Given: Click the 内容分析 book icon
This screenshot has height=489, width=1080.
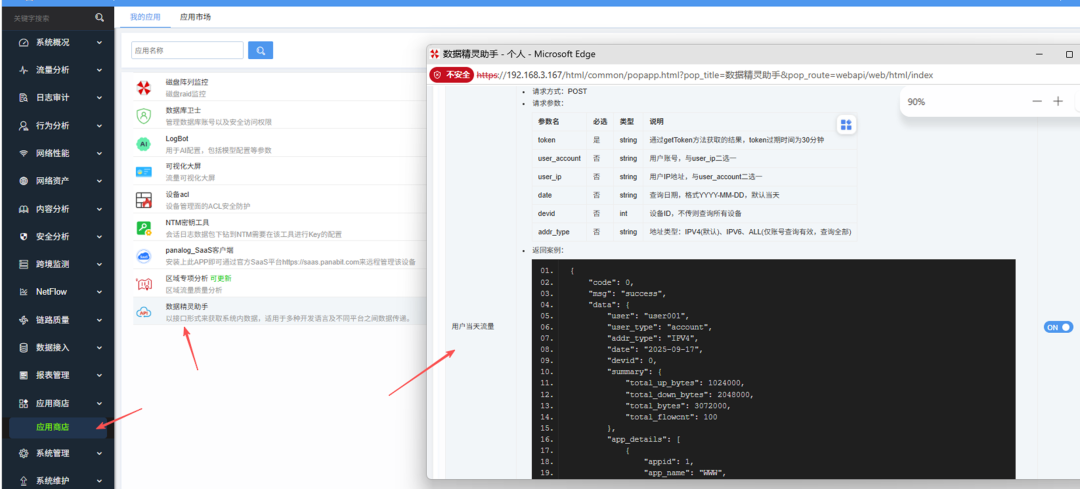Looking at the screenshot, I should pos(23,209).
